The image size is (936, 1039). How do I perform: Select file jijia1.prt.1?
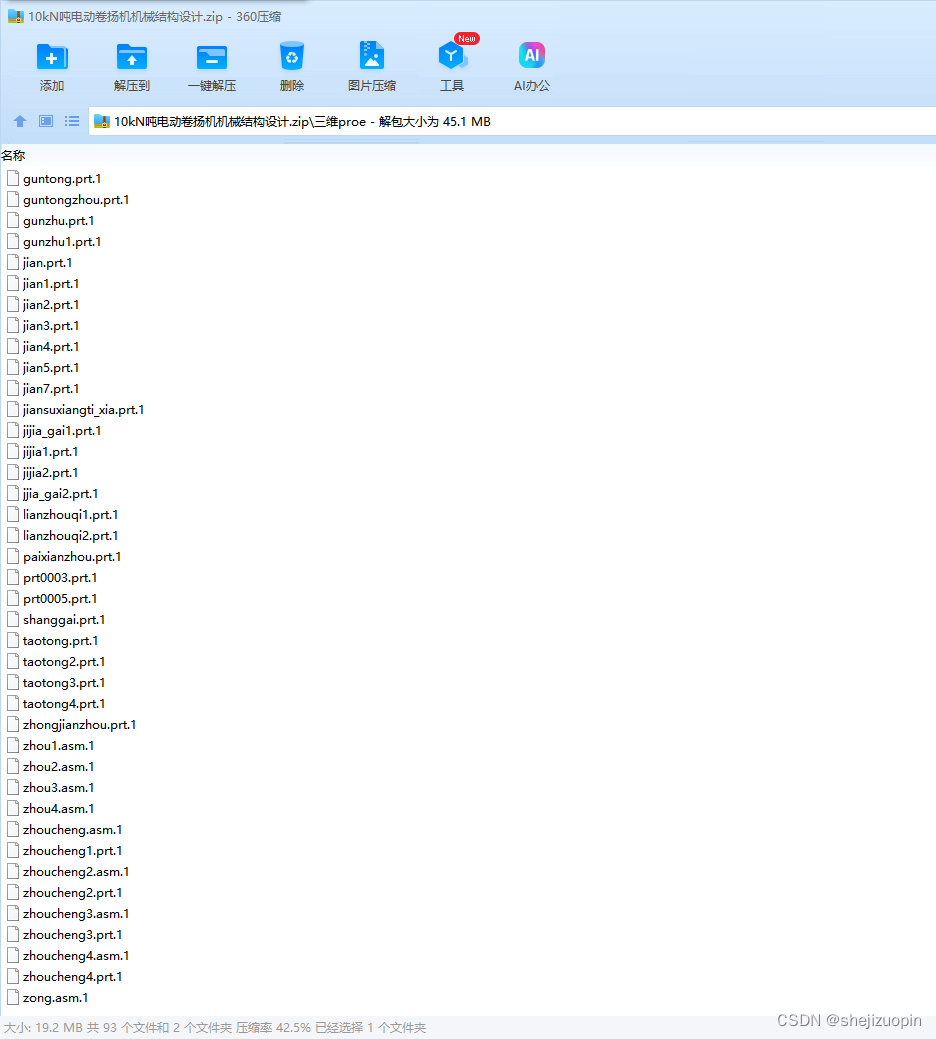pyautogui.click(x=43, y=452)
